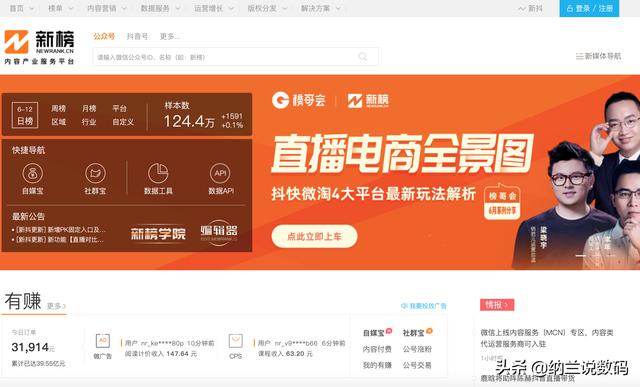Viewport: 640px width, 387px height.
Task: Click the 新榜 logo
Action: 39,47
